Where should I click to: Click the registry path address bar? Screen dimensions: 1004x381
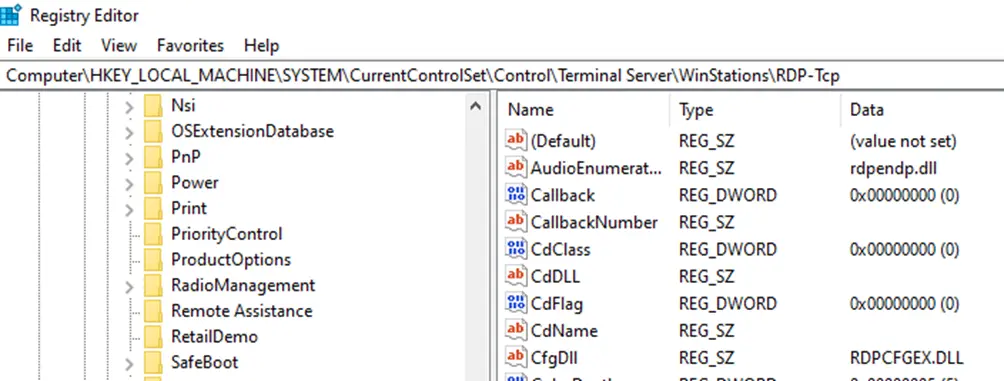point(502,76)
